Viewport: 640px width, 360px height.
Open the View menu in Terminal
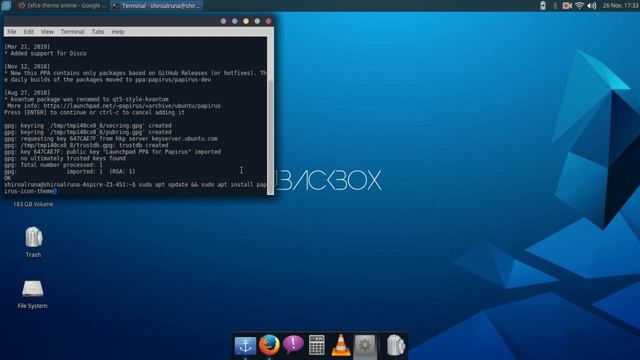click(x=47, y=31)
